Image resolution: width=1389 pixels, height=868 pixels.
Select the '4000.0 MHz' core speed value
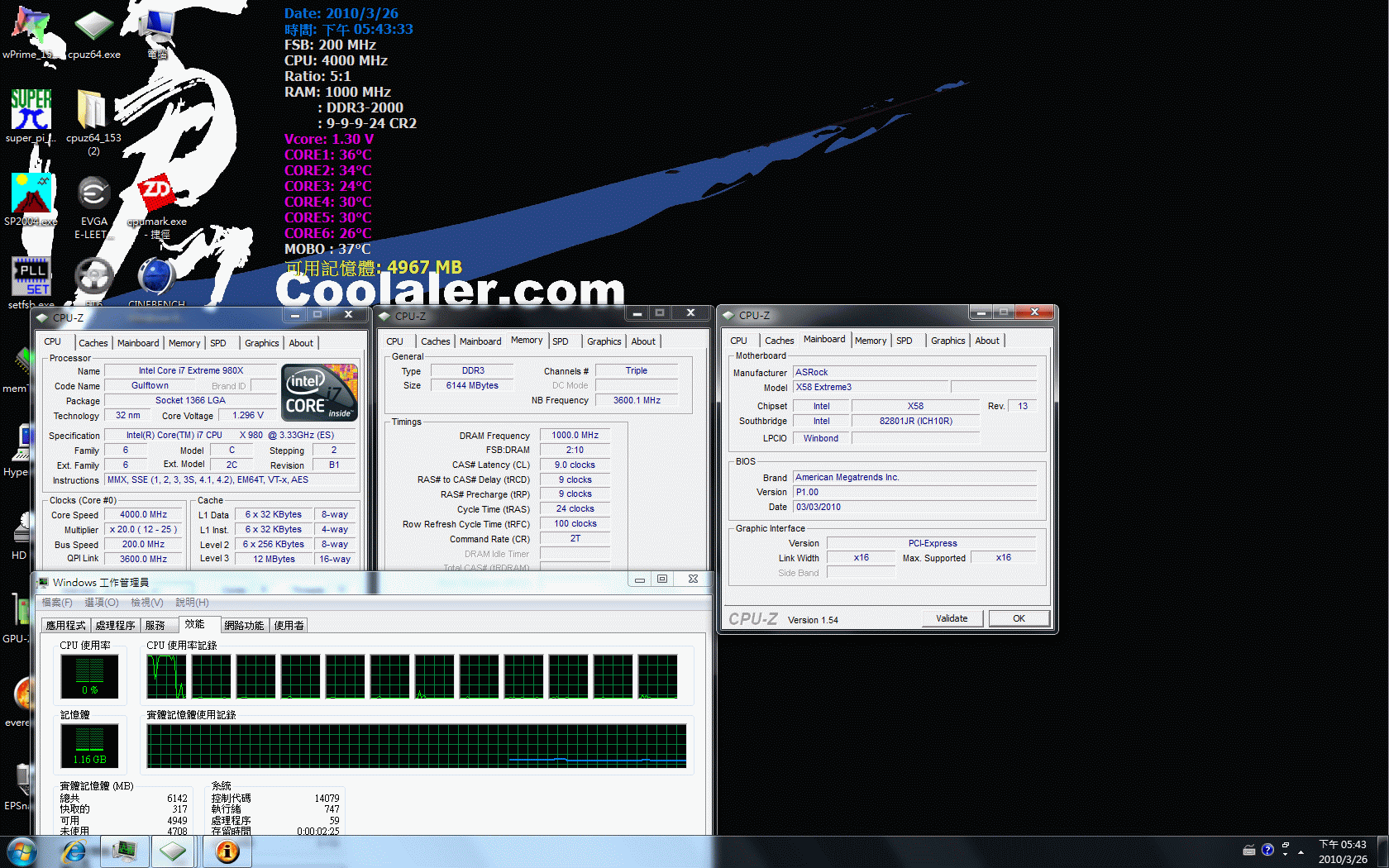click(144, 515)
